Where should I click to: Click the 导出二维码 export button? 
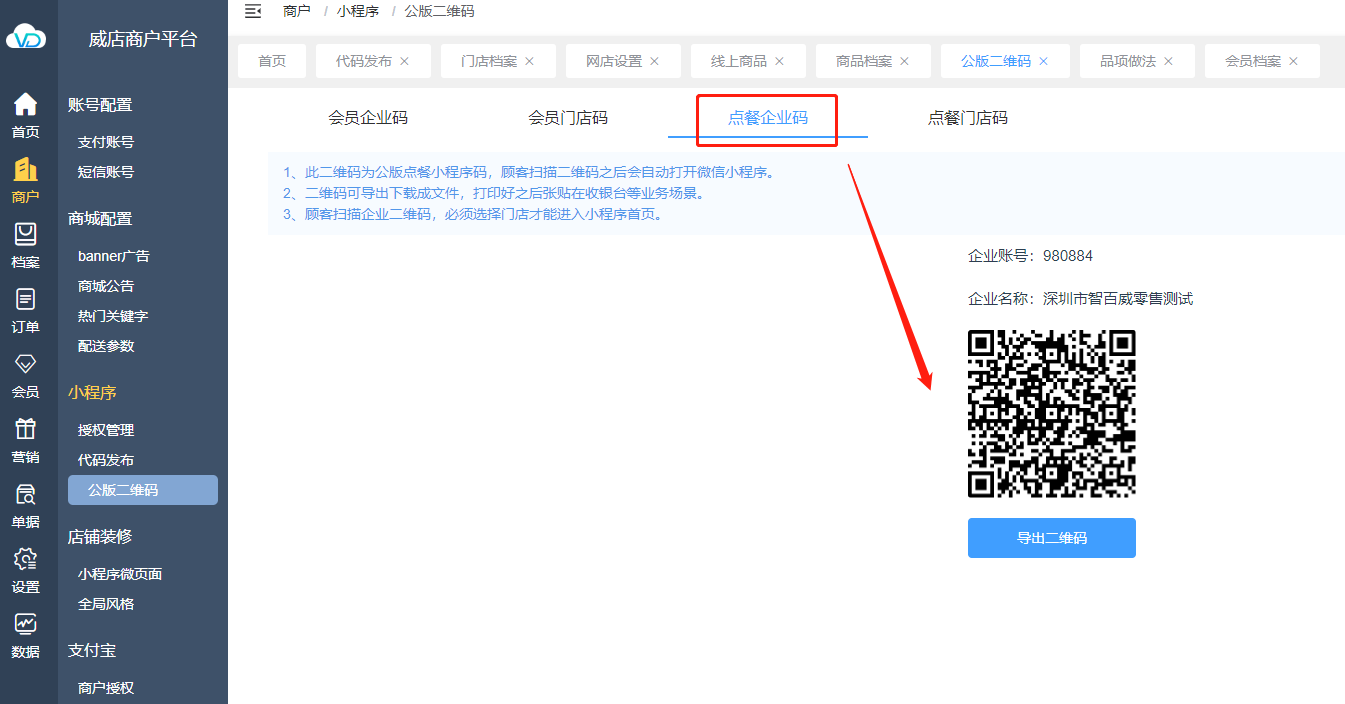point(1051,538)
